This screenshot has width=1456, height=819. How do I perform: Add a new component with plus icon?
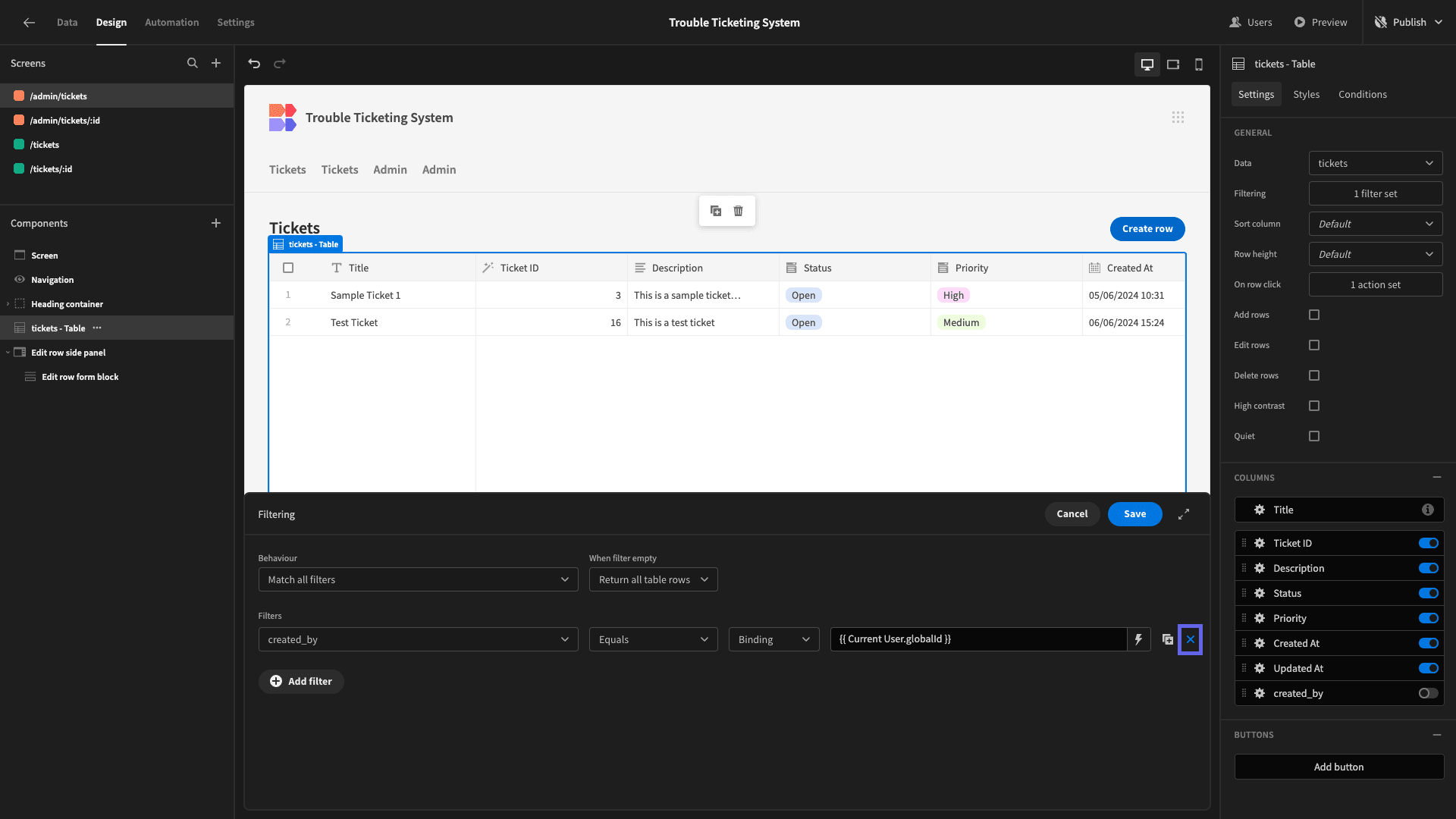[216, 223]
